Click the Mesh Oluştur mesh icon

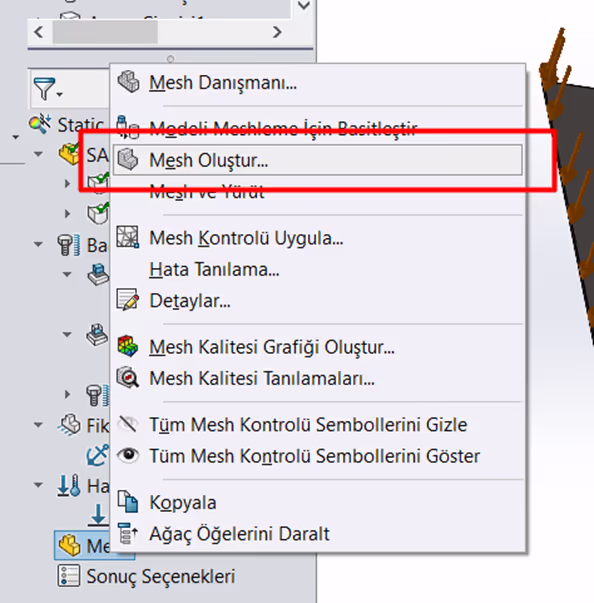(x=128, y=160)
